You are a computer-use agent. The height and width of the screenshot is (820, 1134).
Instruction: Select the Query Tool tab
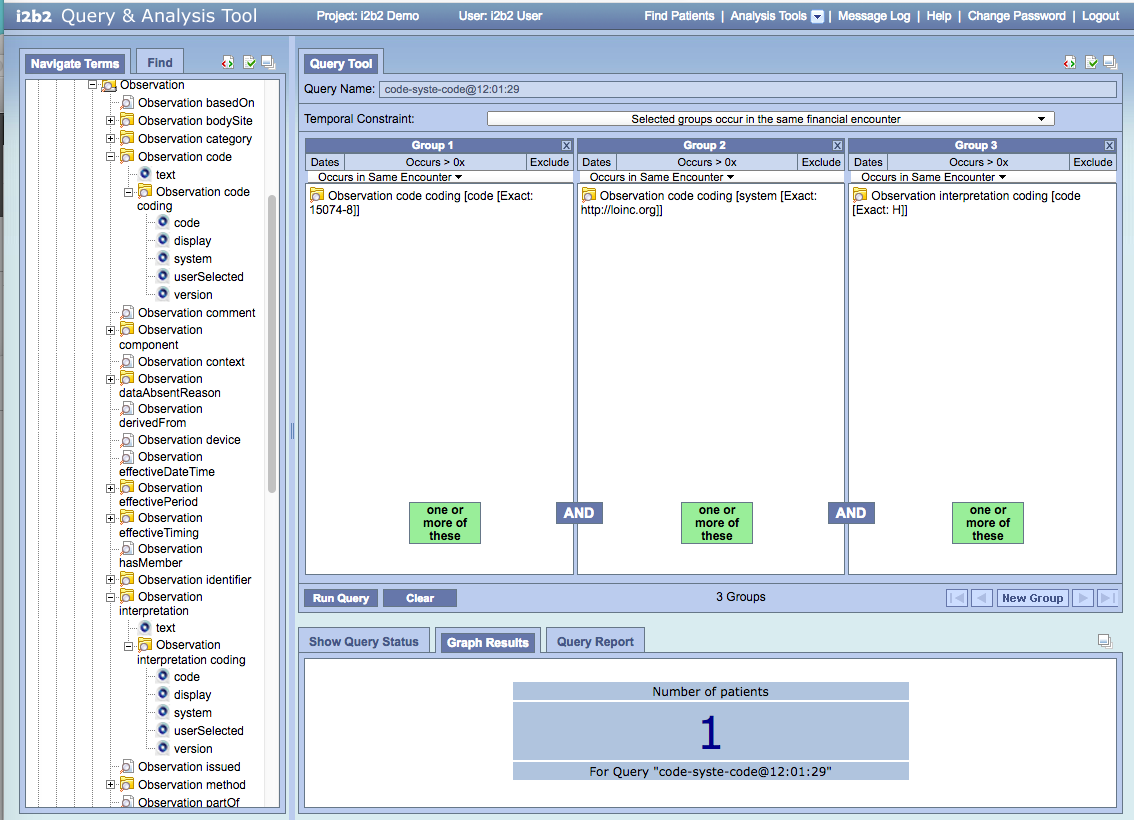coord(341,64)
